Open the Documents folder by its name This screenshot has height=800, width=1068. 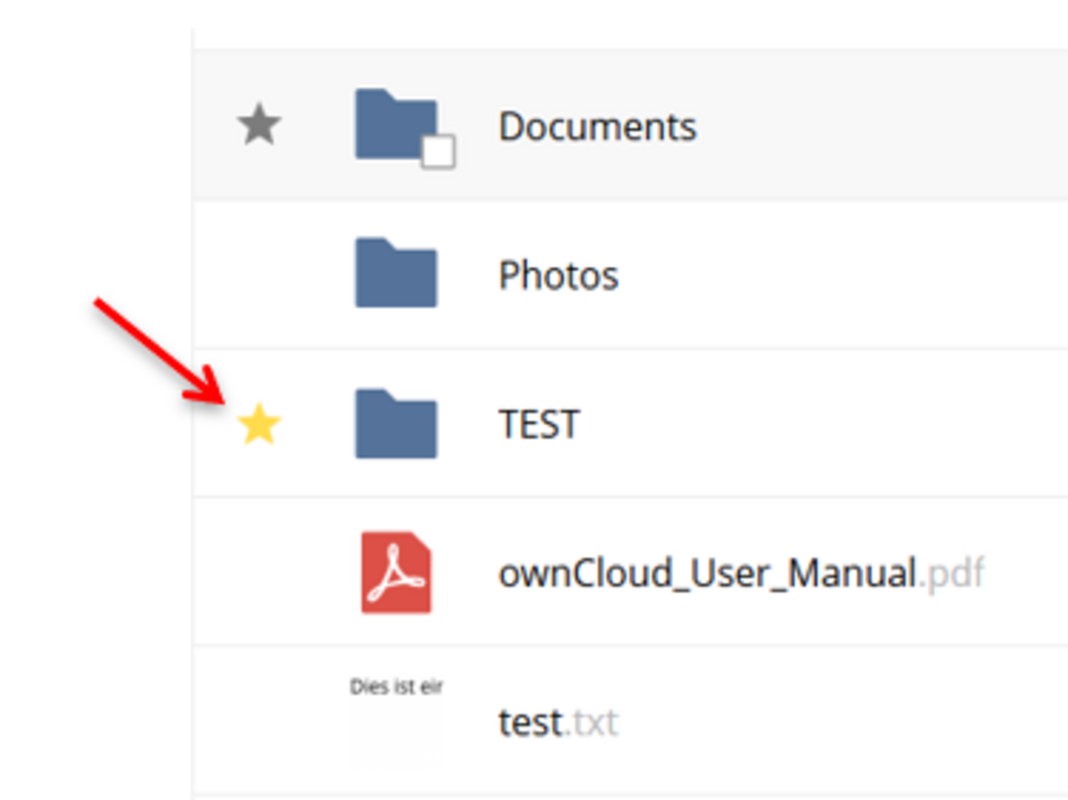click(597, 127)
